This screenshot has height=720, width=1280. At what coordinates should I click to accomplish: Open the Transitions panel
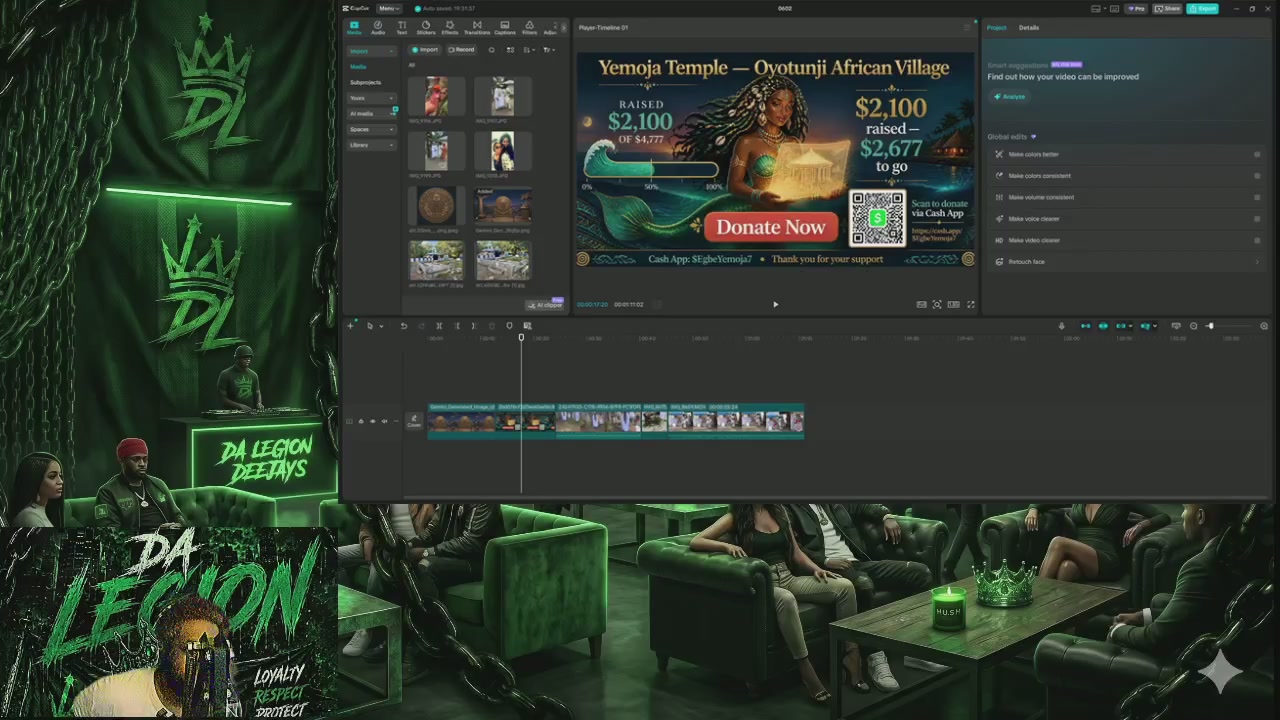477,27
